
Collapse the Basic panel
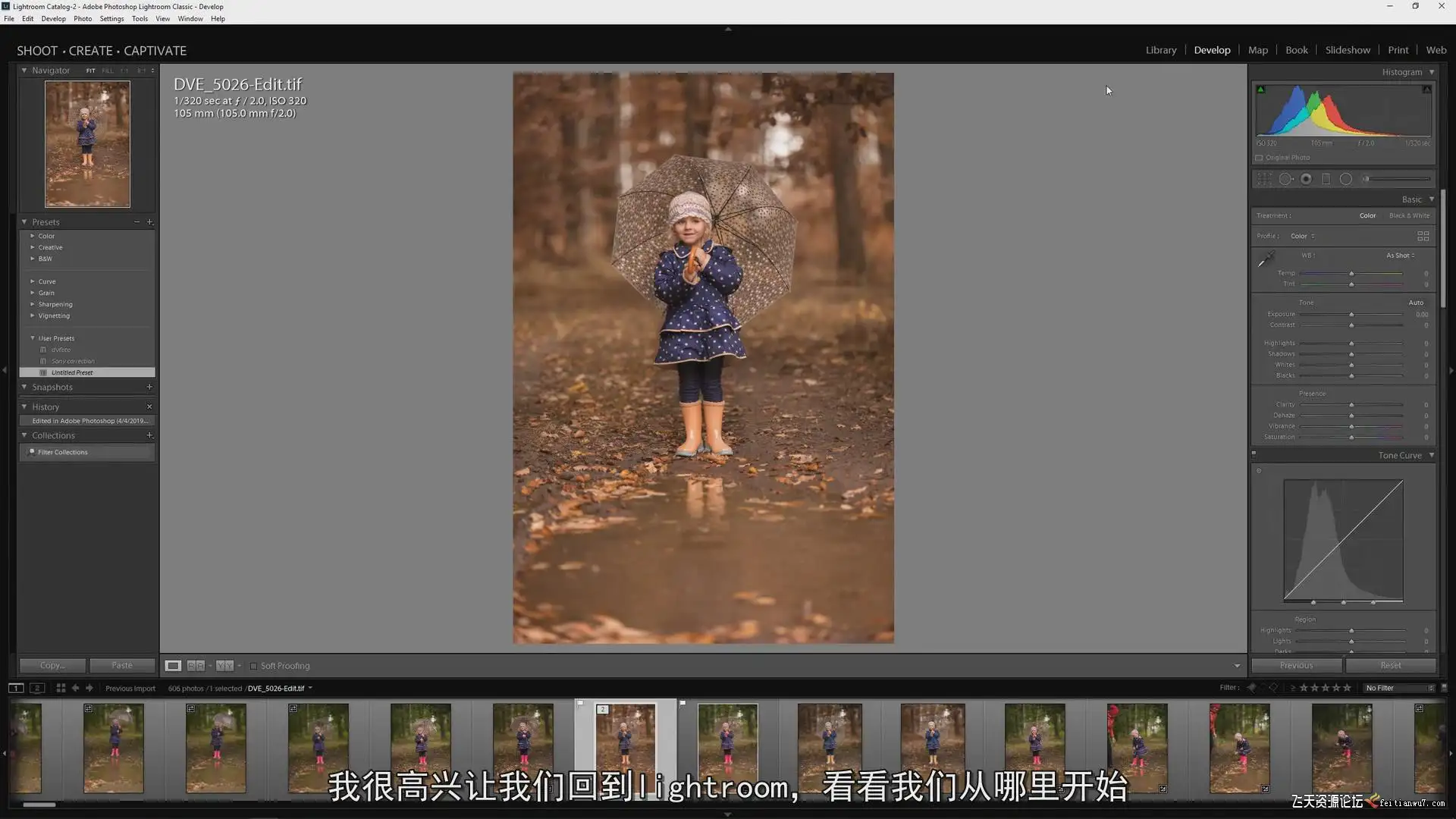[1432, 199]
